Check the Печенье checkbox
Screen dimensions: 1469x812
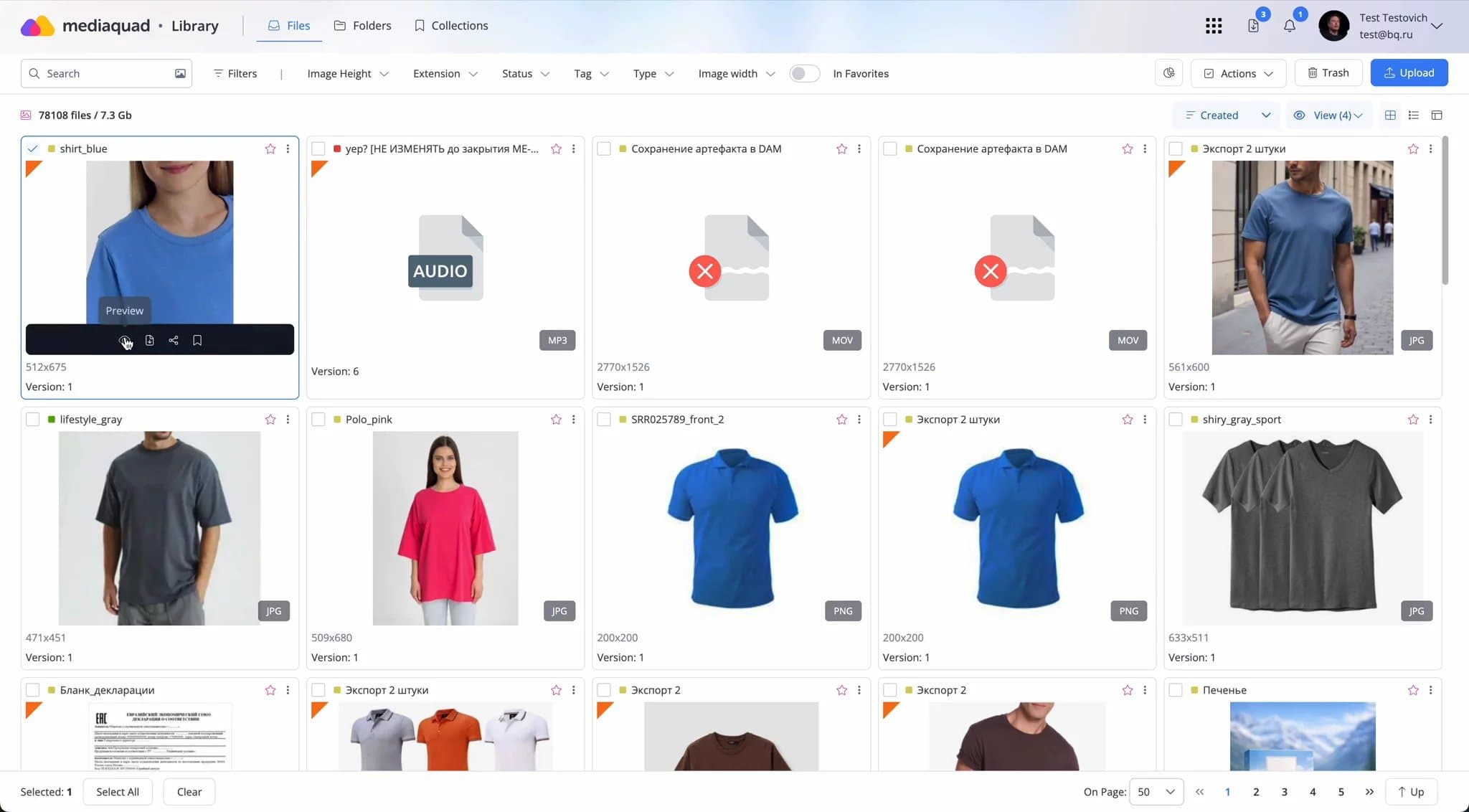(1176, 689)
